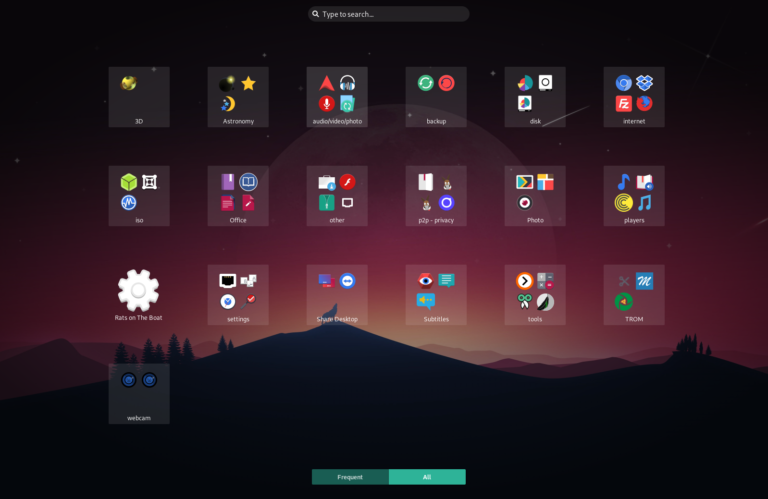Open the p2p - privacy folder
The width and height of the screenshot is (768, 499).
point(436,193)
